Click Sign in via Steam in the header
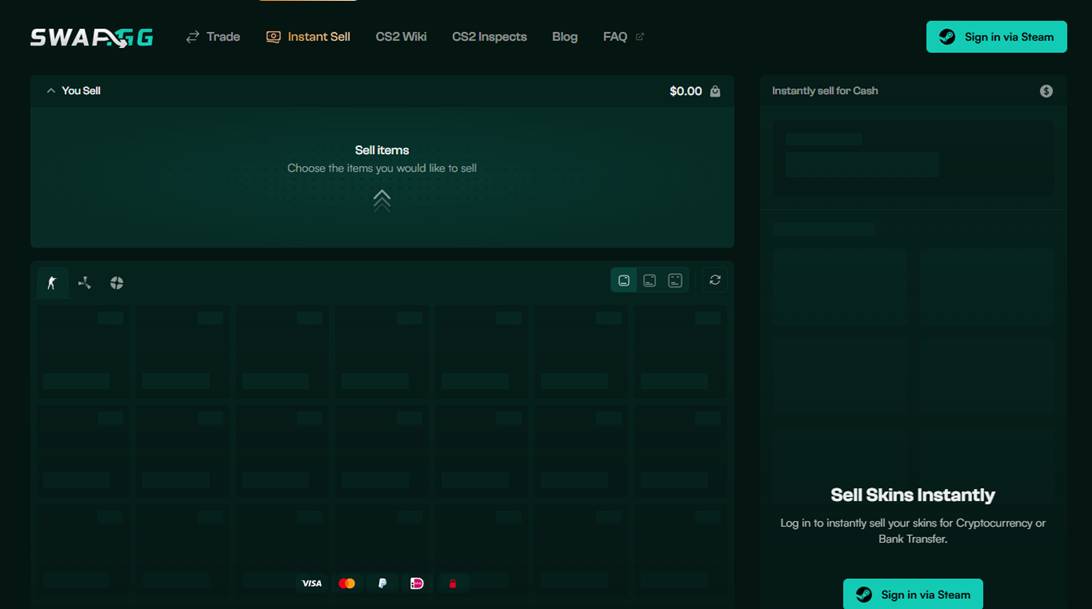The width and height of the screenshot is (1092, 609). pos(996,36)
